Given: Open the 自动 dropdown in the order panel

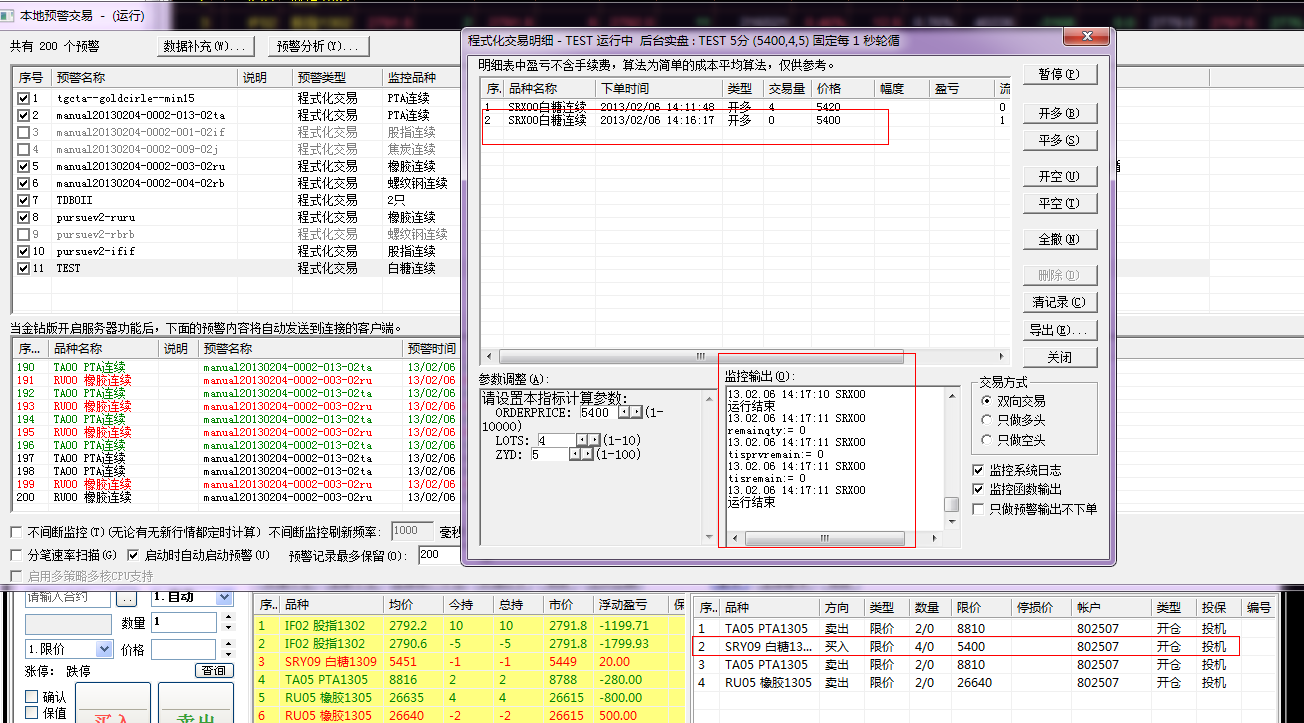Looking at the screenshot, I should tap(224, 597).
